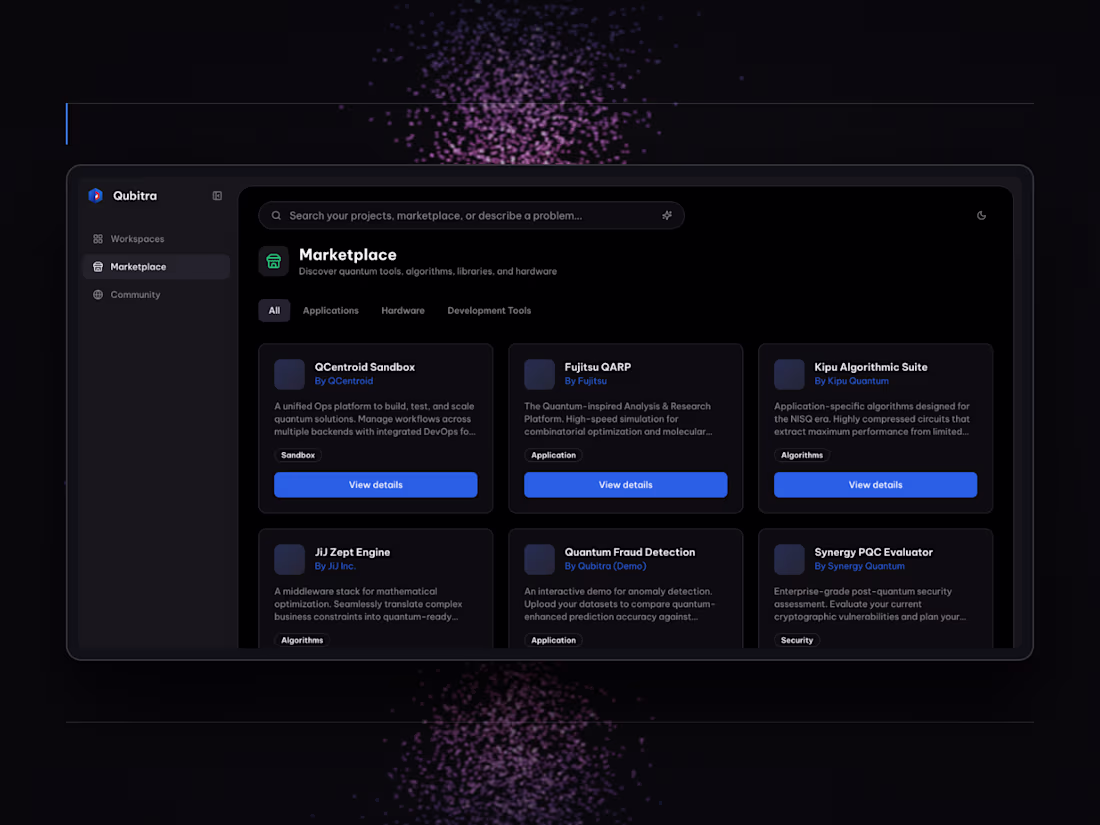Click the AI sparkle icon in search bar
Screen dimensions: 1100x825
(x=666, y=215)
